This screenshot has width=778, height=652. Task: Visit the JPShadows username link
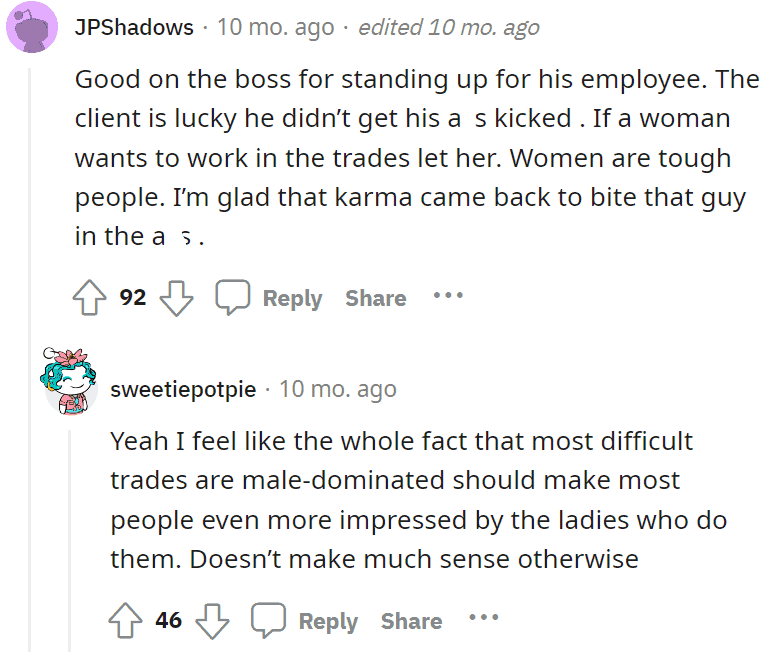[134, 27]
